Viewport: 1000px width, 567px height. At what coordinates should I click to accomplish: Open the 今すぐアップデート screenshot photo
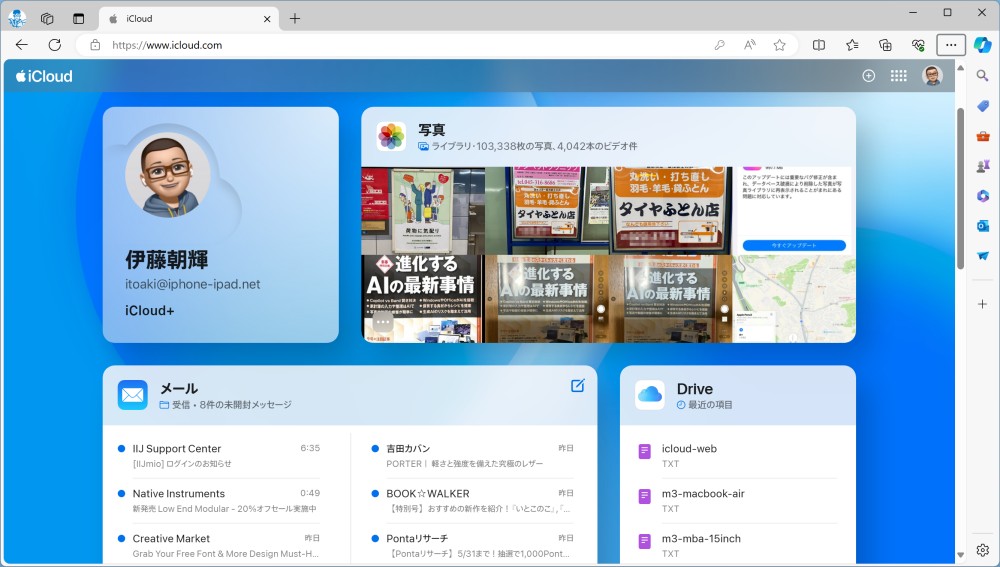(x=794, y=210)
